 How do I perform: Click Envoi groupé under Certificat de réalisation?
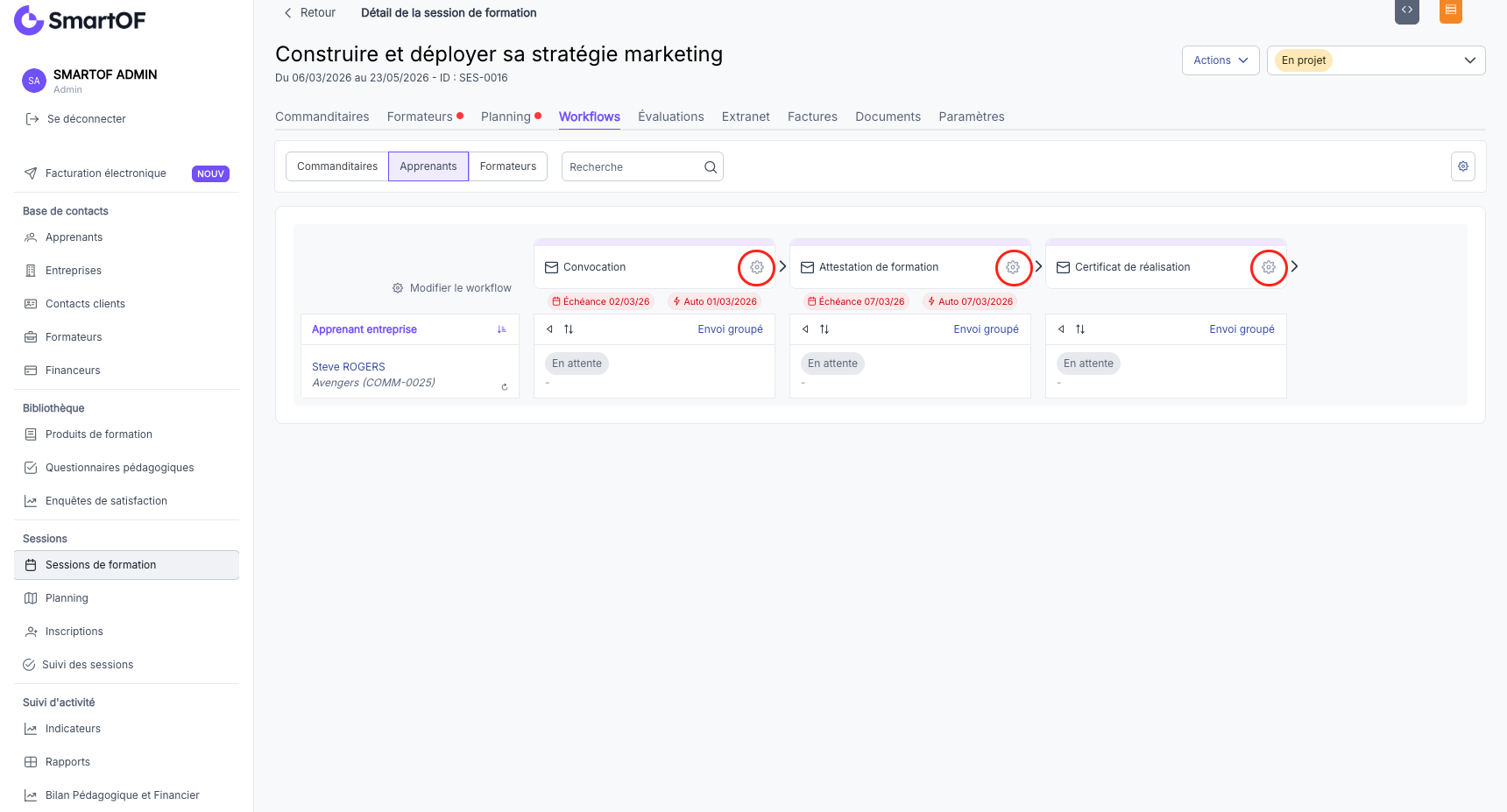(x=1242, y=329)
